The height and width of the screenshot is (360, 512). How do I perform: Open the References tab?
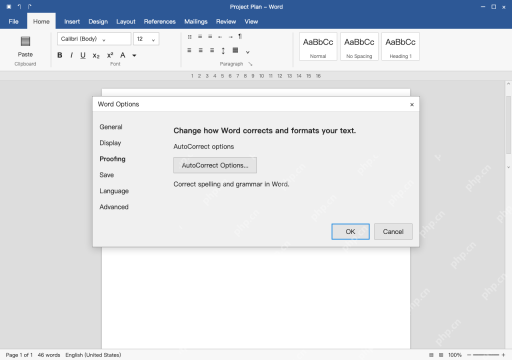click(x=160, y=22)
